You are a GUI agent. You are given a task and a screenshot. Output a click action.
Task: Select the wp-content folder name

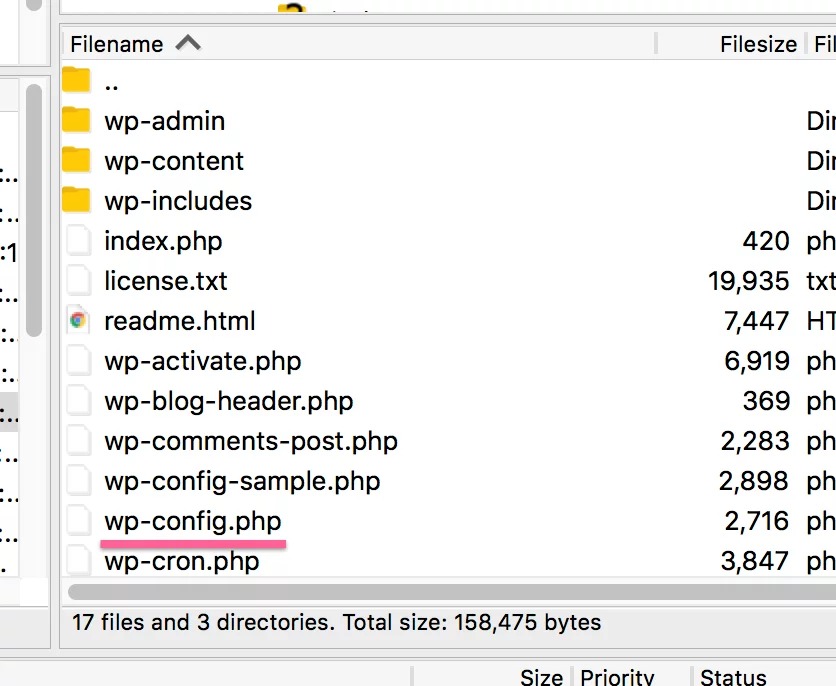(174, 161)
